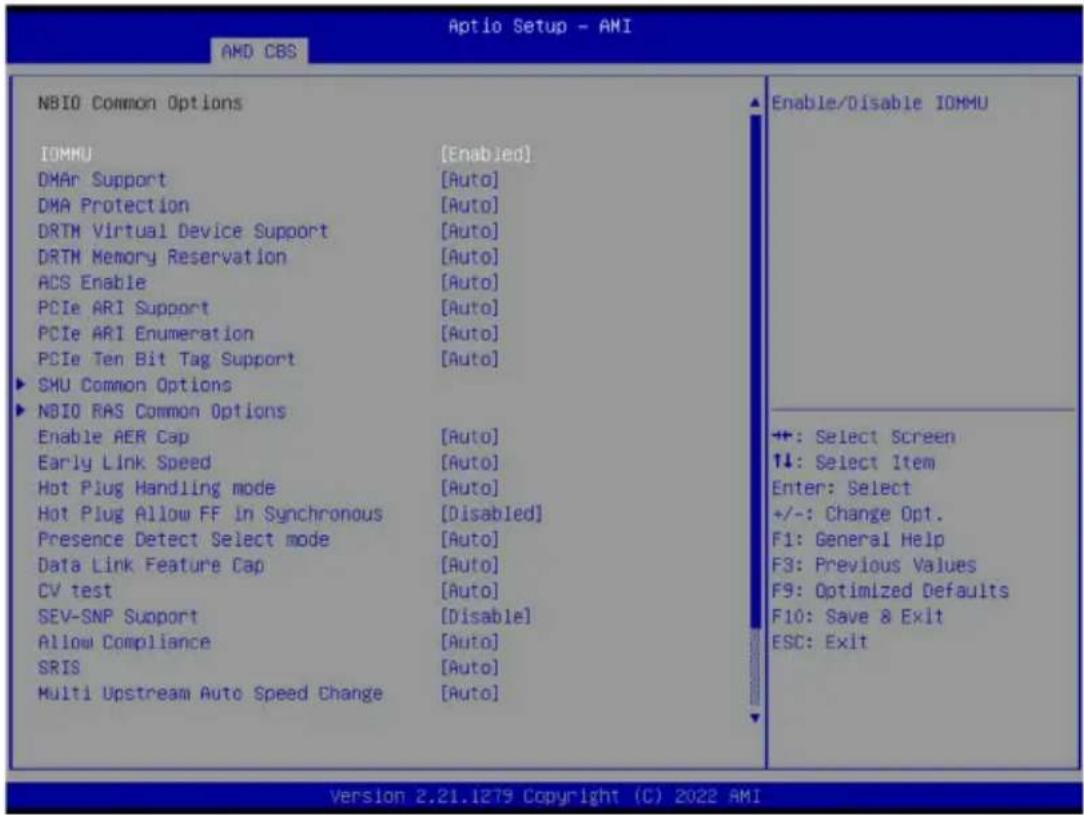The image size is (1084, 815).
Task: Change Enable AER Cap value
Action: [469, 437]
